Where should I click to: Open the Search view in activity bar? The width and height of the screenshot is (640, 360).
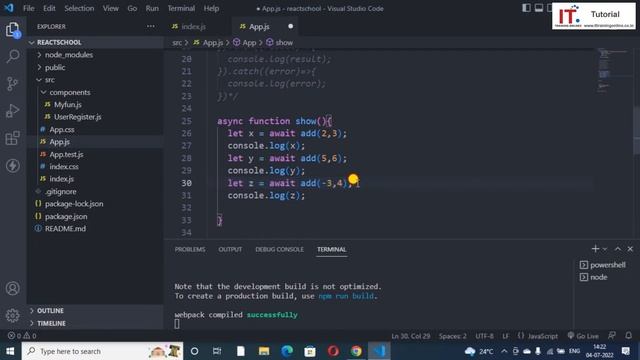click(x=13, y=56)
